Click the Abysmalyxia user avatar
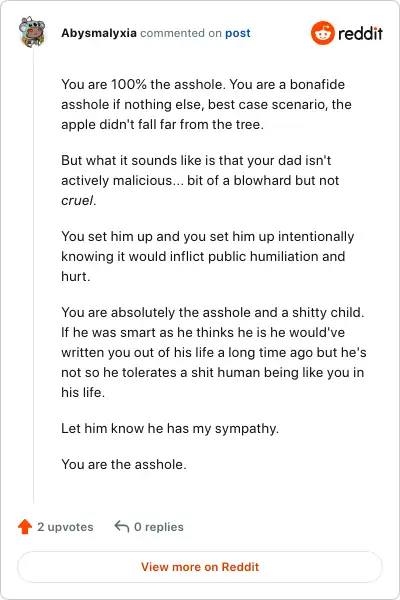This screenshot has width=400, height=600. coord(32,32)
